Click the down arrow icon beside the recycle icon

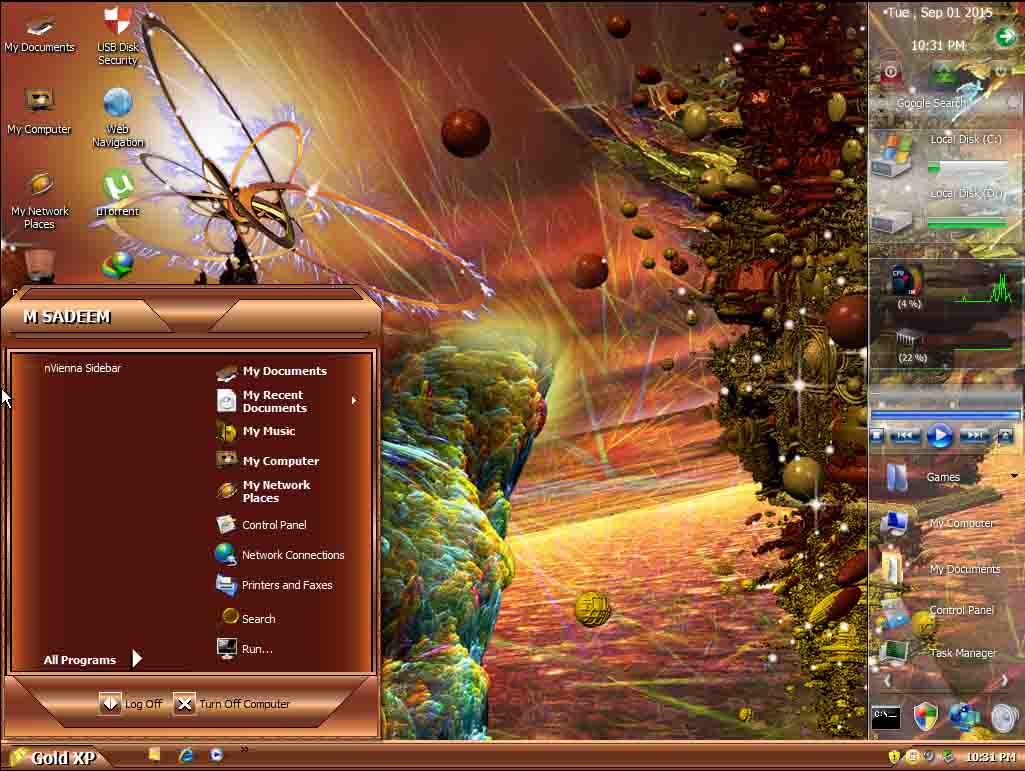tap(1000, 71)
